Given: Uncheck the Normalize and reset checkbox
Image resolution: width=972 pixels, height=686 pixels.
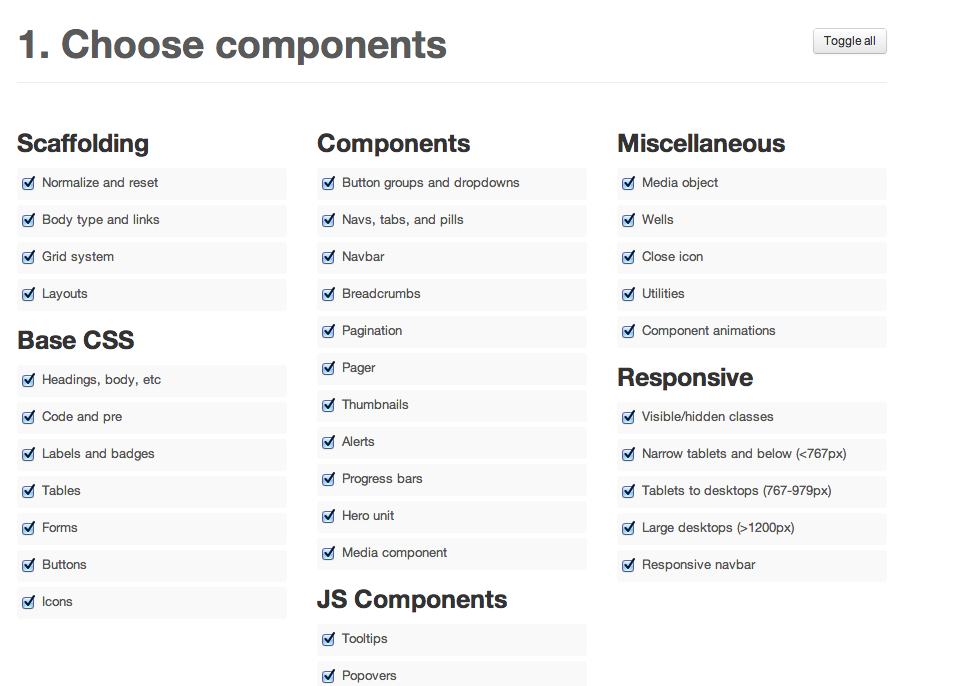Looking at the screenshot, I should click(28, 183).
